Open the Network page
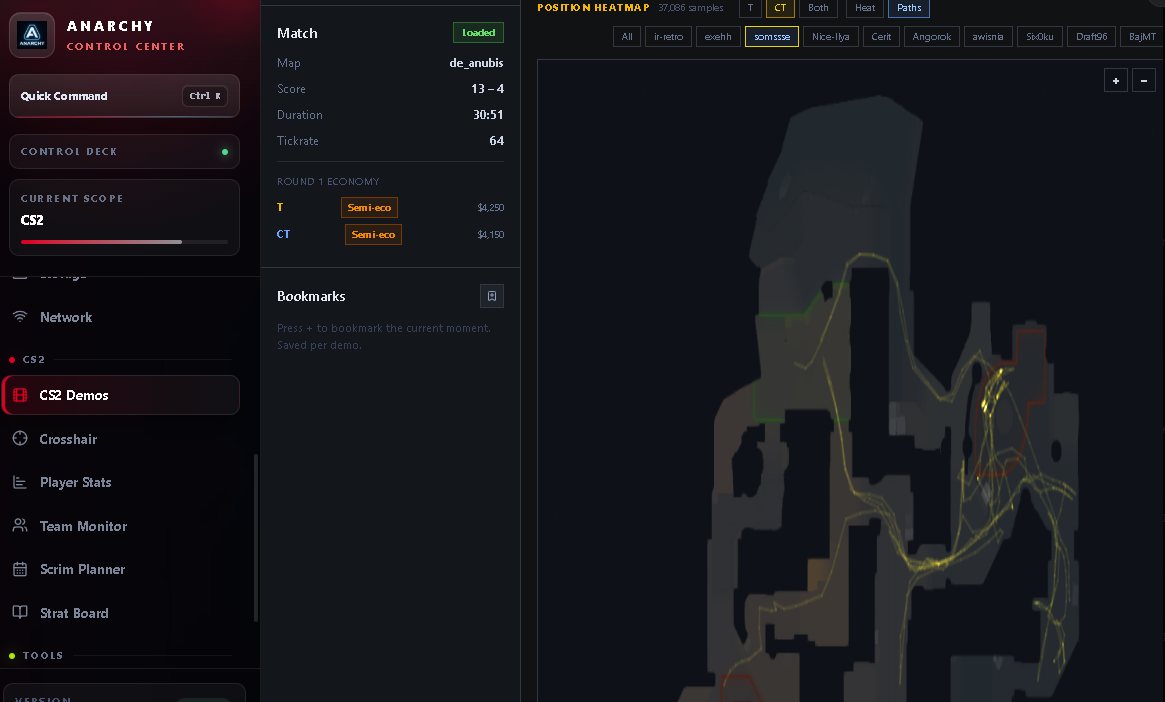This screenshot has width=1165, height=702. 124,317
